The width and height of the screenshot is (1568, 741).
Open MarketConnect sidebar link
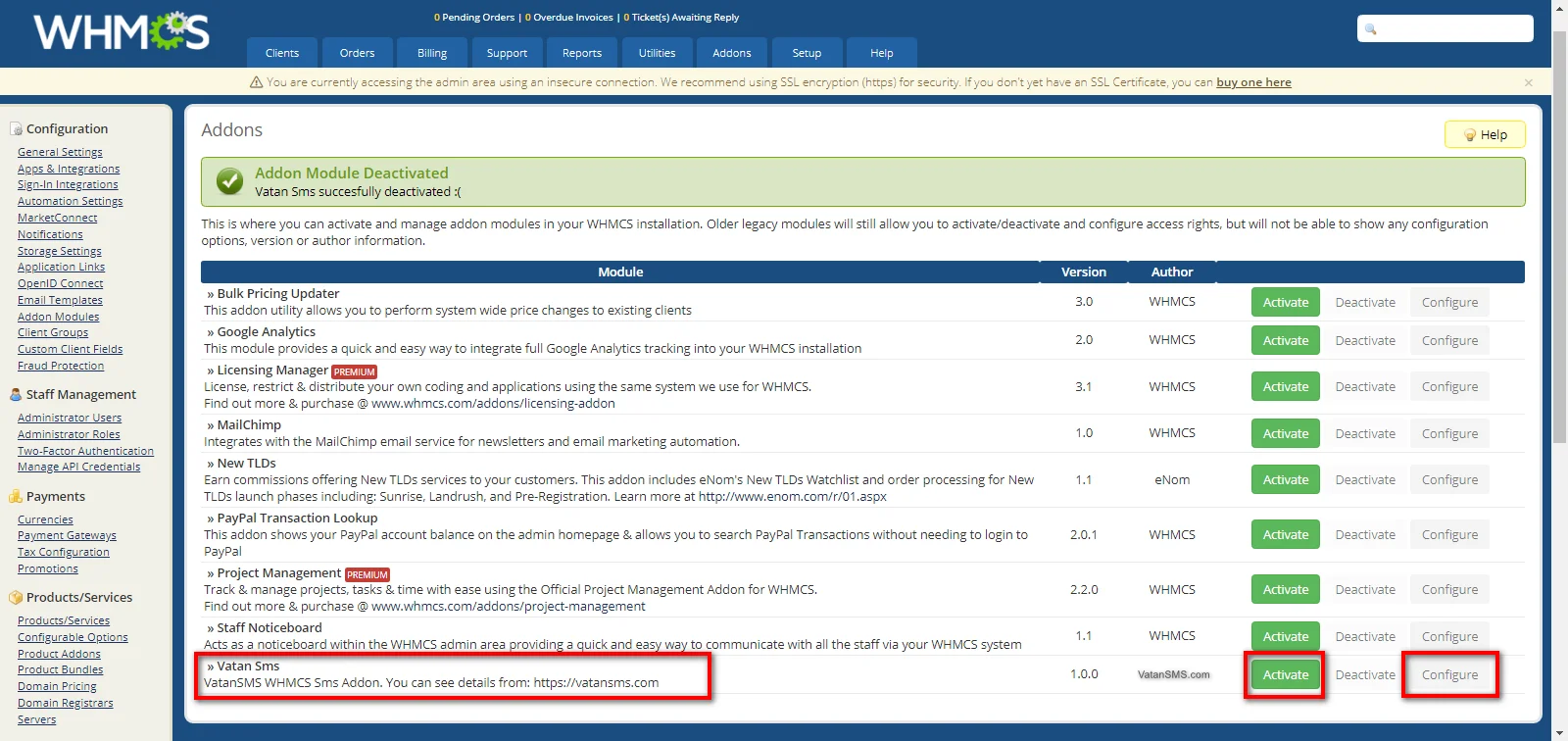pos(58,218)
